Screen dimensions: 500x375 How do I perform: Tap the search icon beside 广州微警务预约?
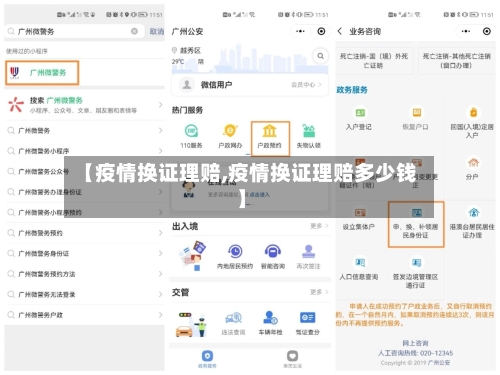point(11,233)
